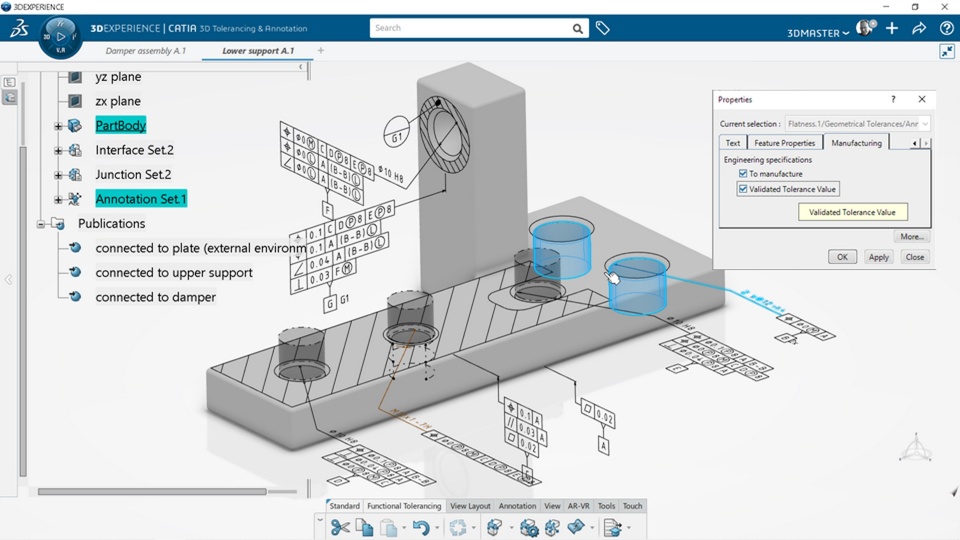Click the yz plane icon in tree
The height and width of the screenshot is (540, 960).
[x=75, y=77]
